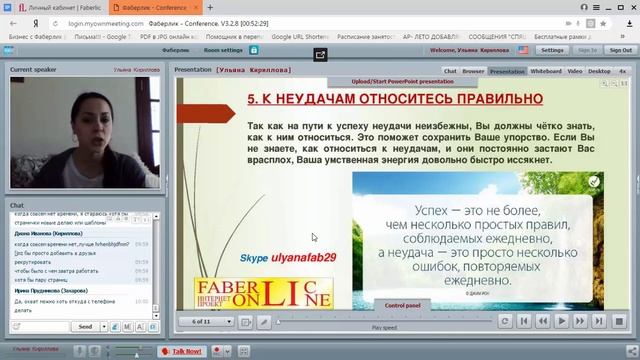Switch to the Личный кабинет Faberlic browser tab
640x360 pixels.
[62, 7]
